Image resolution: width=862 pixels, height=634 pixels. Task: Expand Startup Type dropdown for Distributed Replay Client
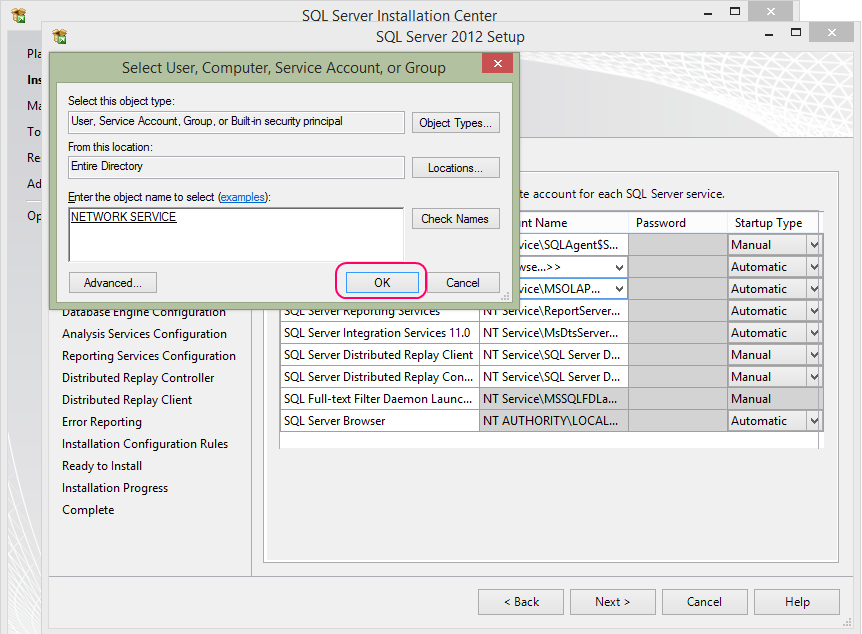coord(814,355)
